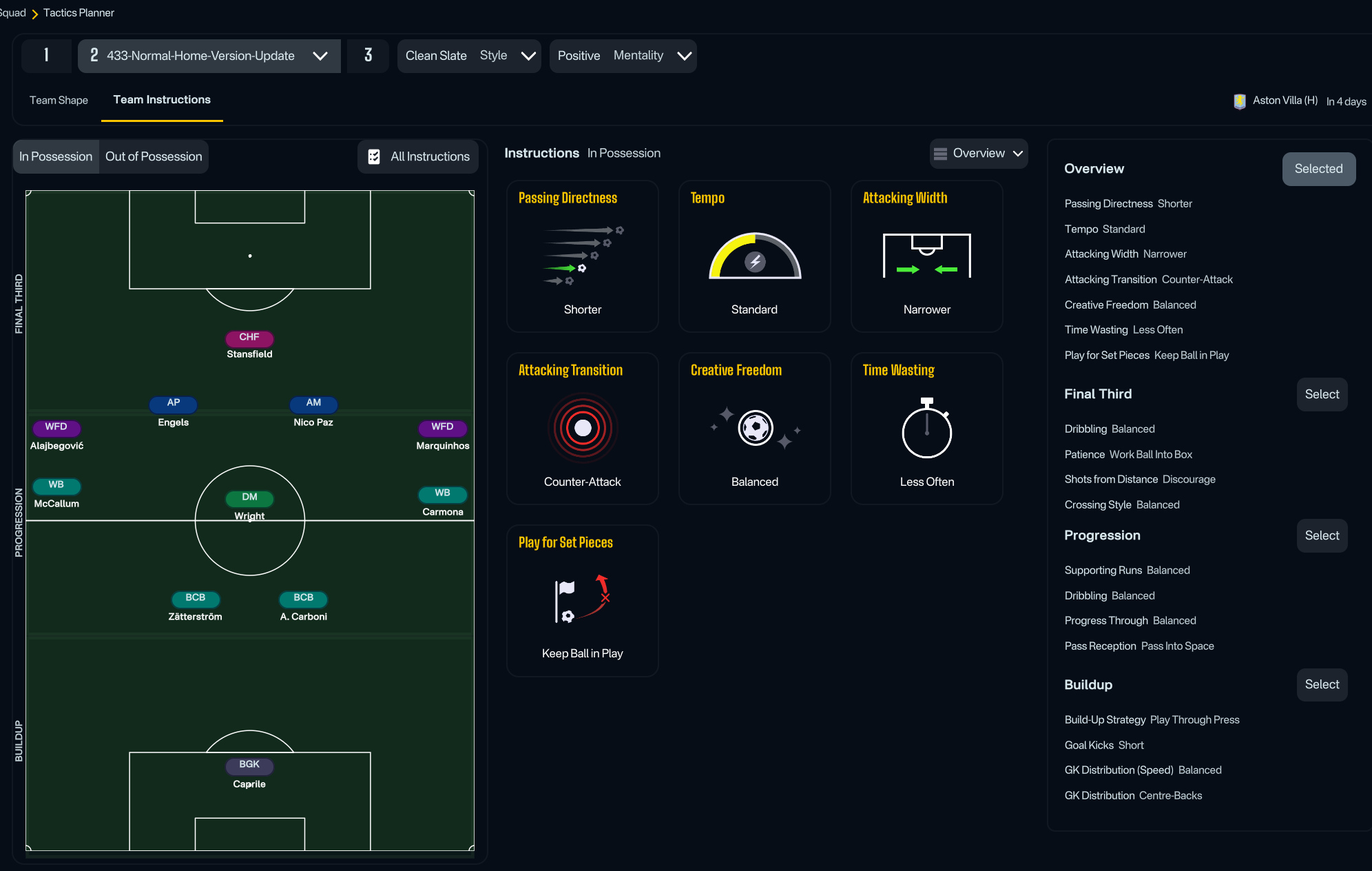Click Select for Progression
This screenshot has width=1372, height=871.
(1322, 535)
